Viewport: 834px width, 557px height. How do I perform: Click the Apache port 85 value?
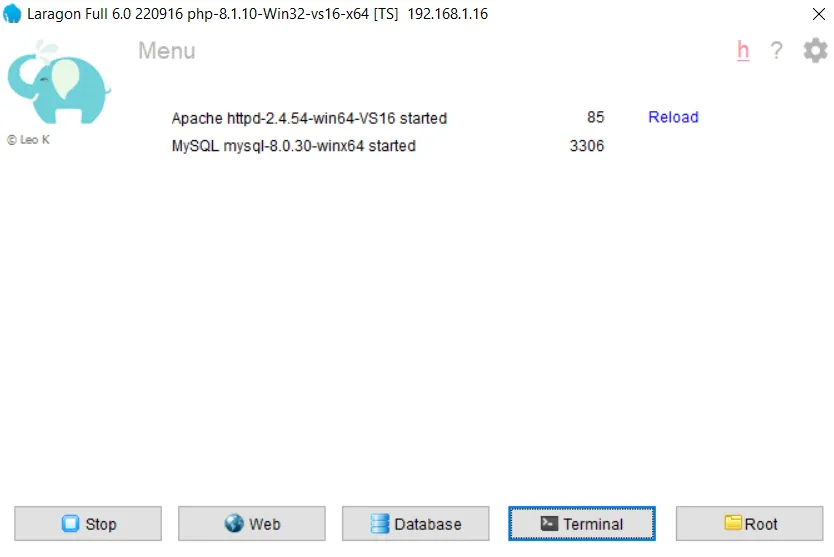(x=596, y=117)
